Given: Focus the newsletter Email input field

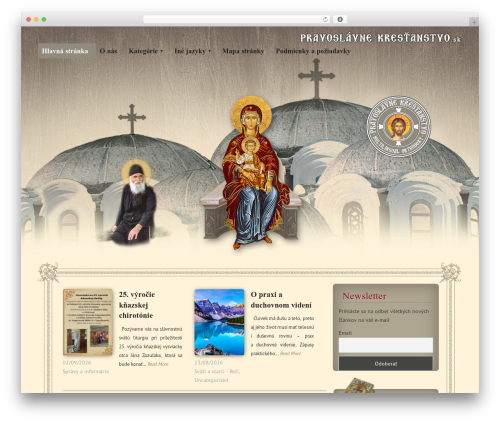Looking at the screenshot, I should coord(386,345).
